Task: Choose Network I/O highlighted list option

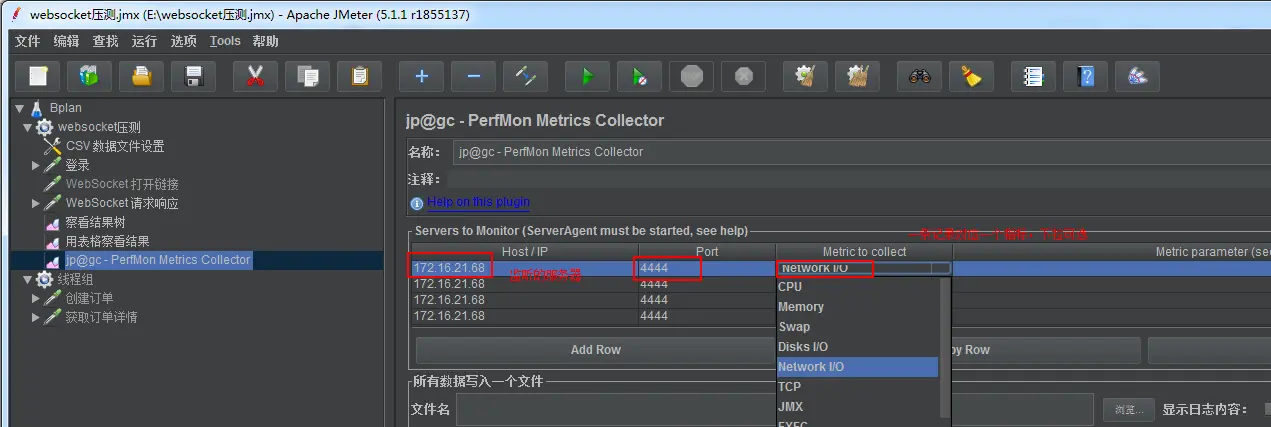Action: point(857,367)
